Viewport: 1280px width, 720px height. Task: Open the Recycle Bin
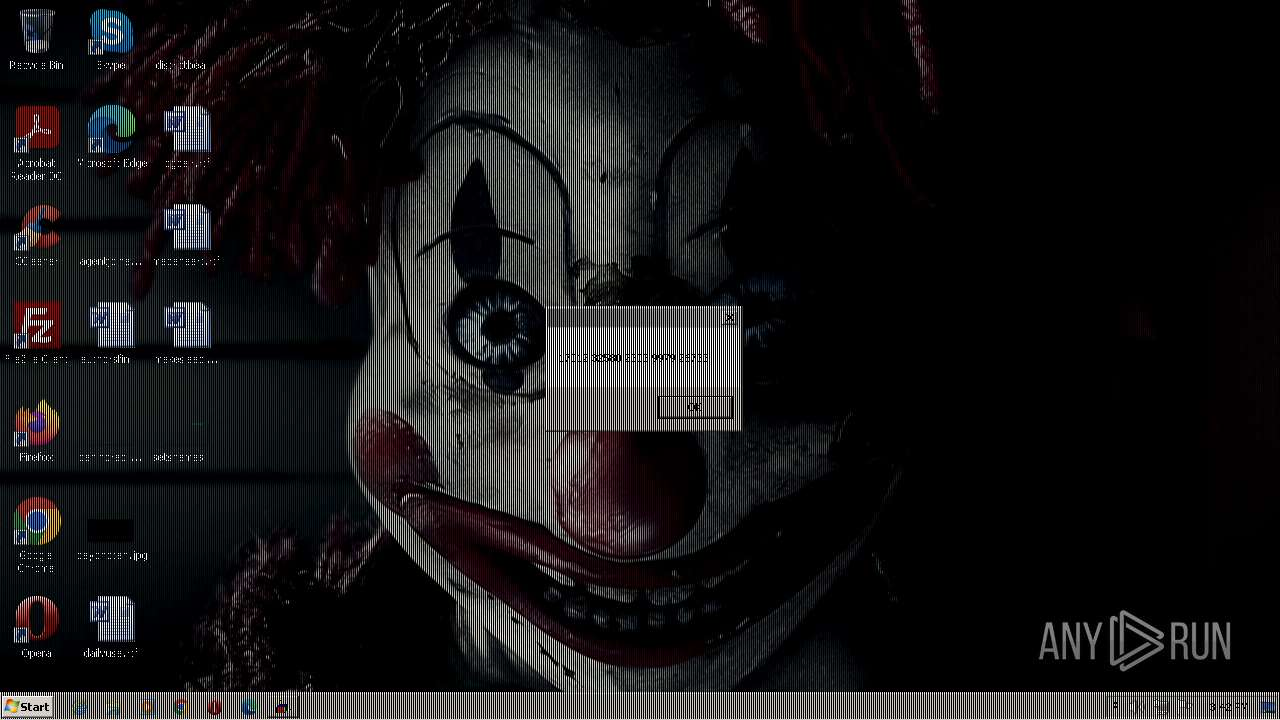coord(36,40)
